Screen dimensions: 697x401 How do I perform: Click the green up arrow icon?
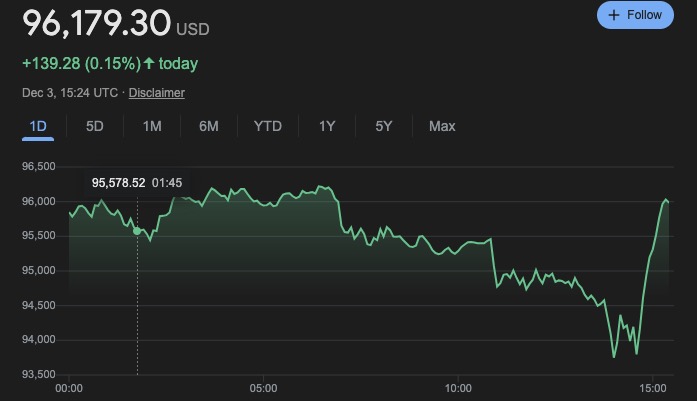point(149,64)
